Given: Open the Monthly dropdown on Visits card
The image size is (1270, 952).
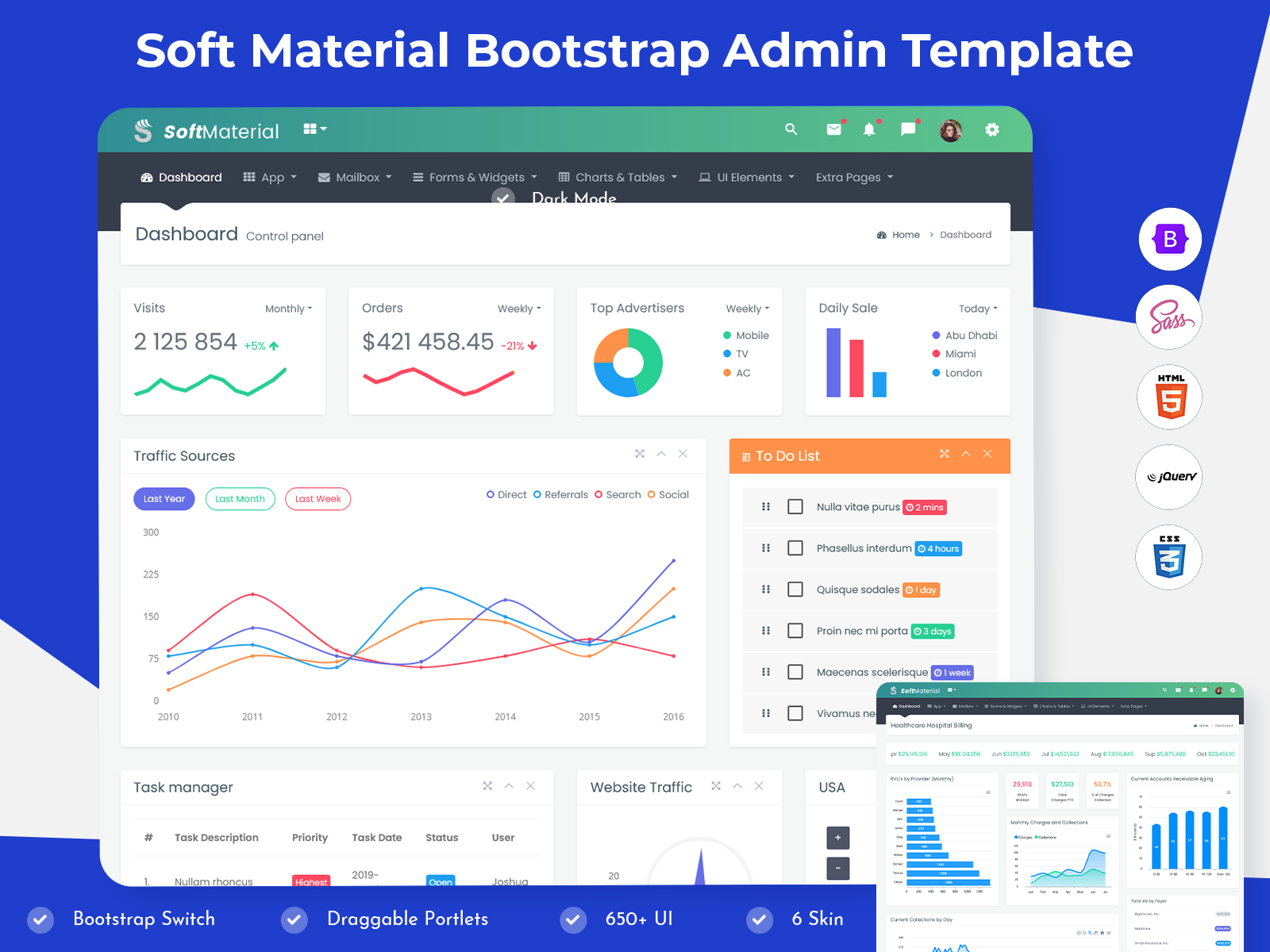Looking at the screenshot, I should (288, 309).
